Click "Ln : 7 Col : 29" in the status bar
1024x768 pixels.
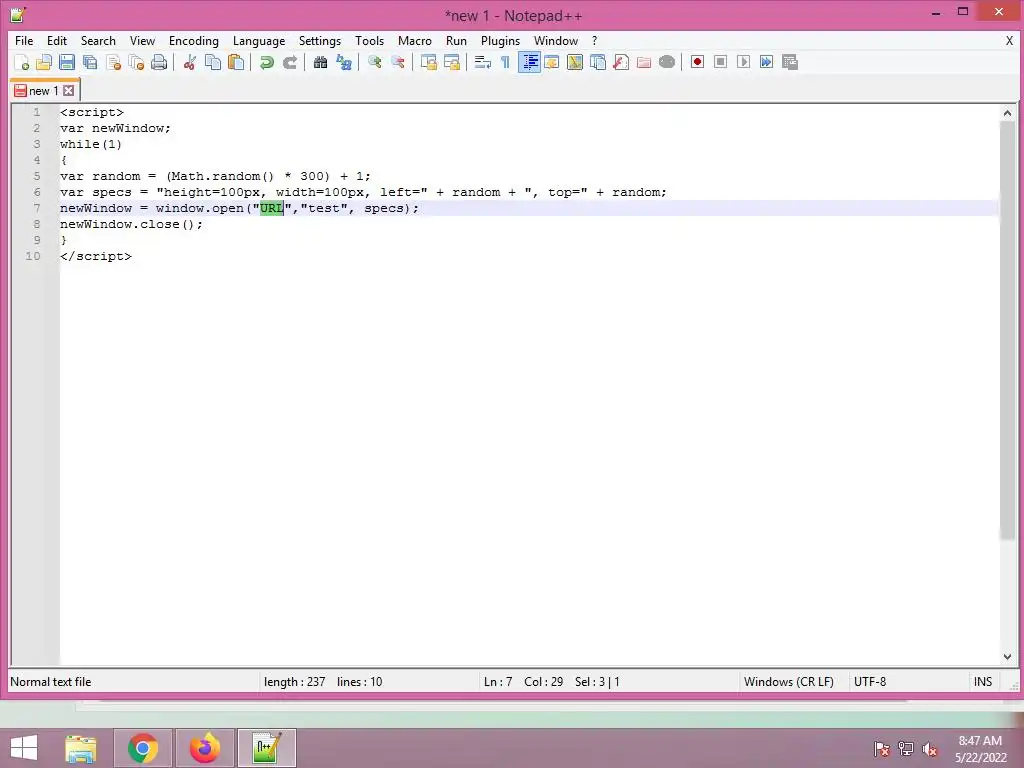point(523,682)
